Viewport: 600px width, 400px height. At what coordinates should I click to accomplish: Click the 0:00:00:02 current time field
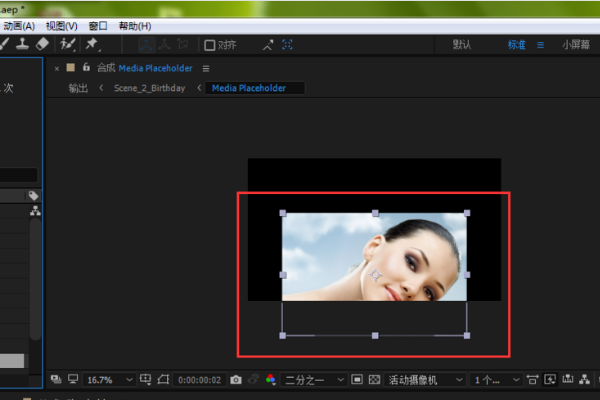199,380
